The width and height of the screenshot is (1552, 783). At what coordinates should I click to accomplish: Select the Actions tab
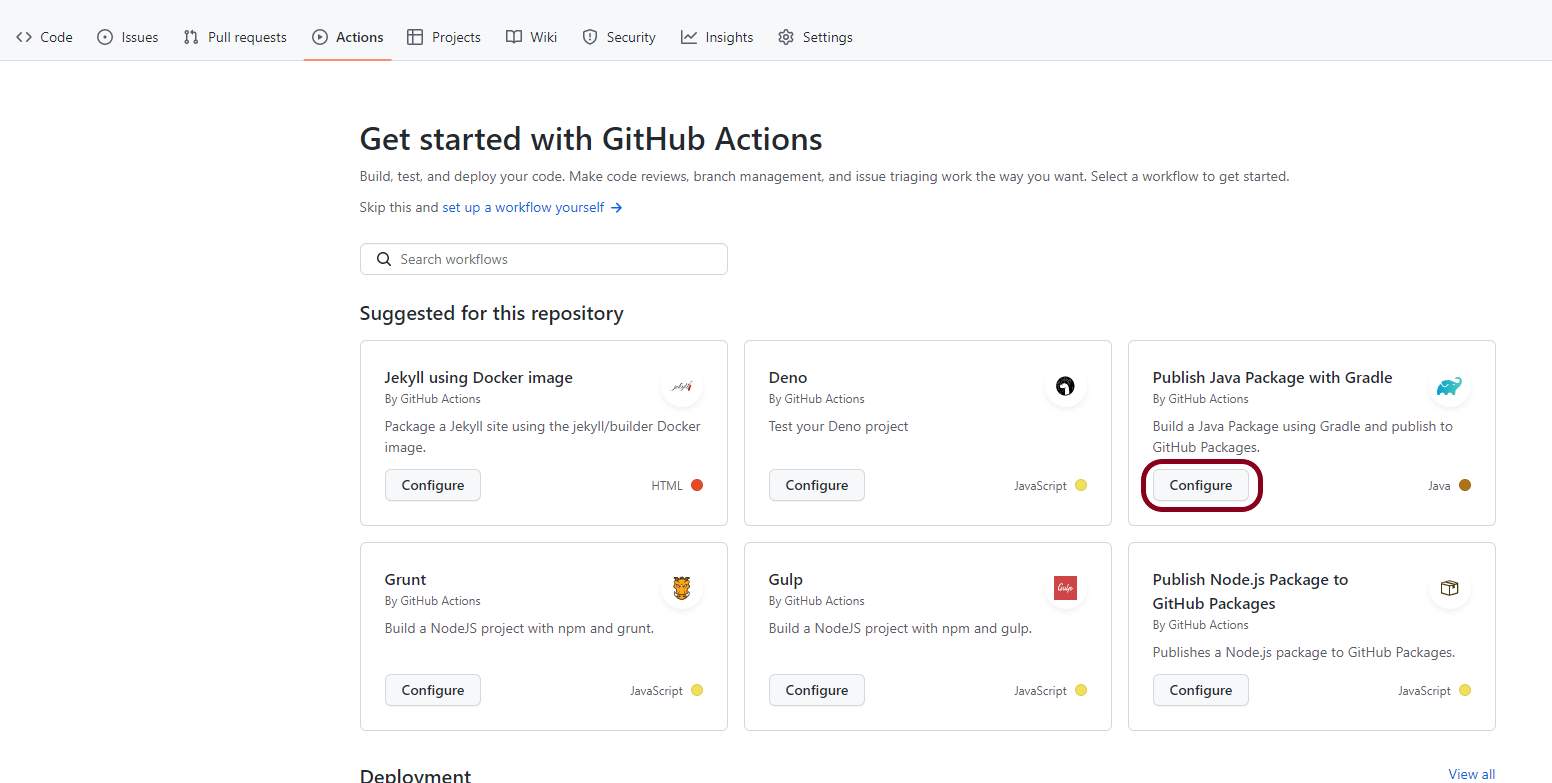point(348,37)
